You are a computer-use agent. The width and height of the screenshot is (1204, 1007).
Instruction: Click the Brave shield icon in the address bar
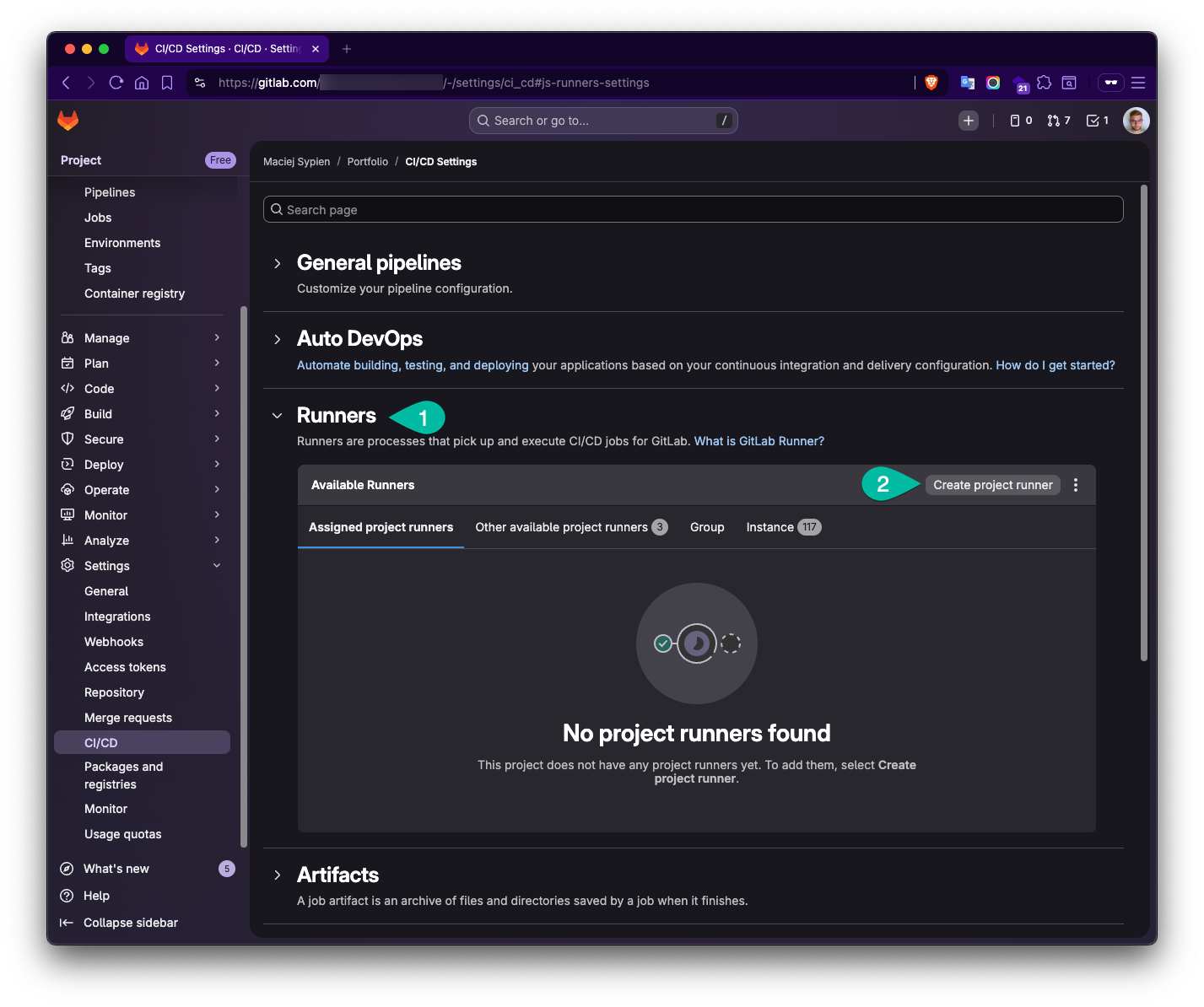931,83
